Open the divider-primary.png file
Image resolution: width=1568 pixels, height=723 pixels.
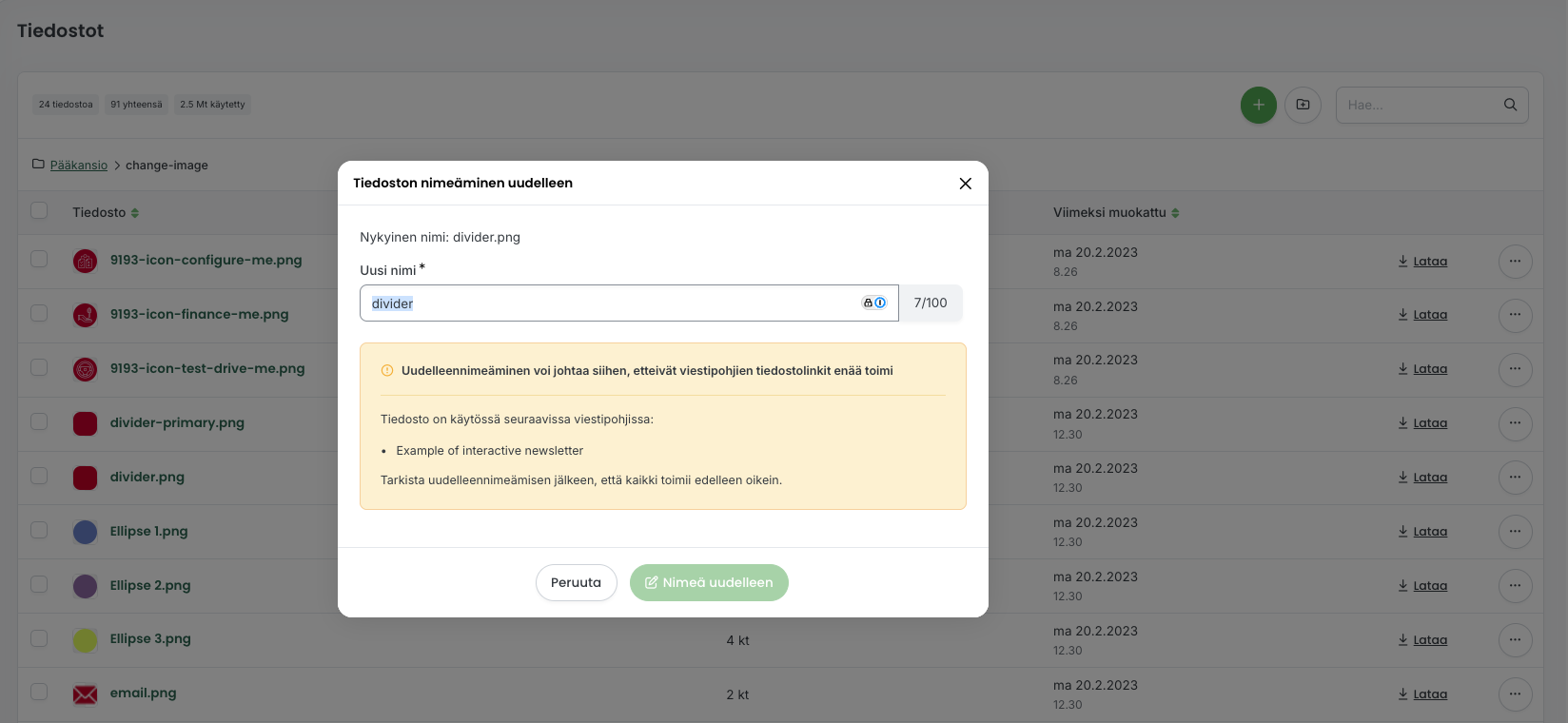point(177,422)
